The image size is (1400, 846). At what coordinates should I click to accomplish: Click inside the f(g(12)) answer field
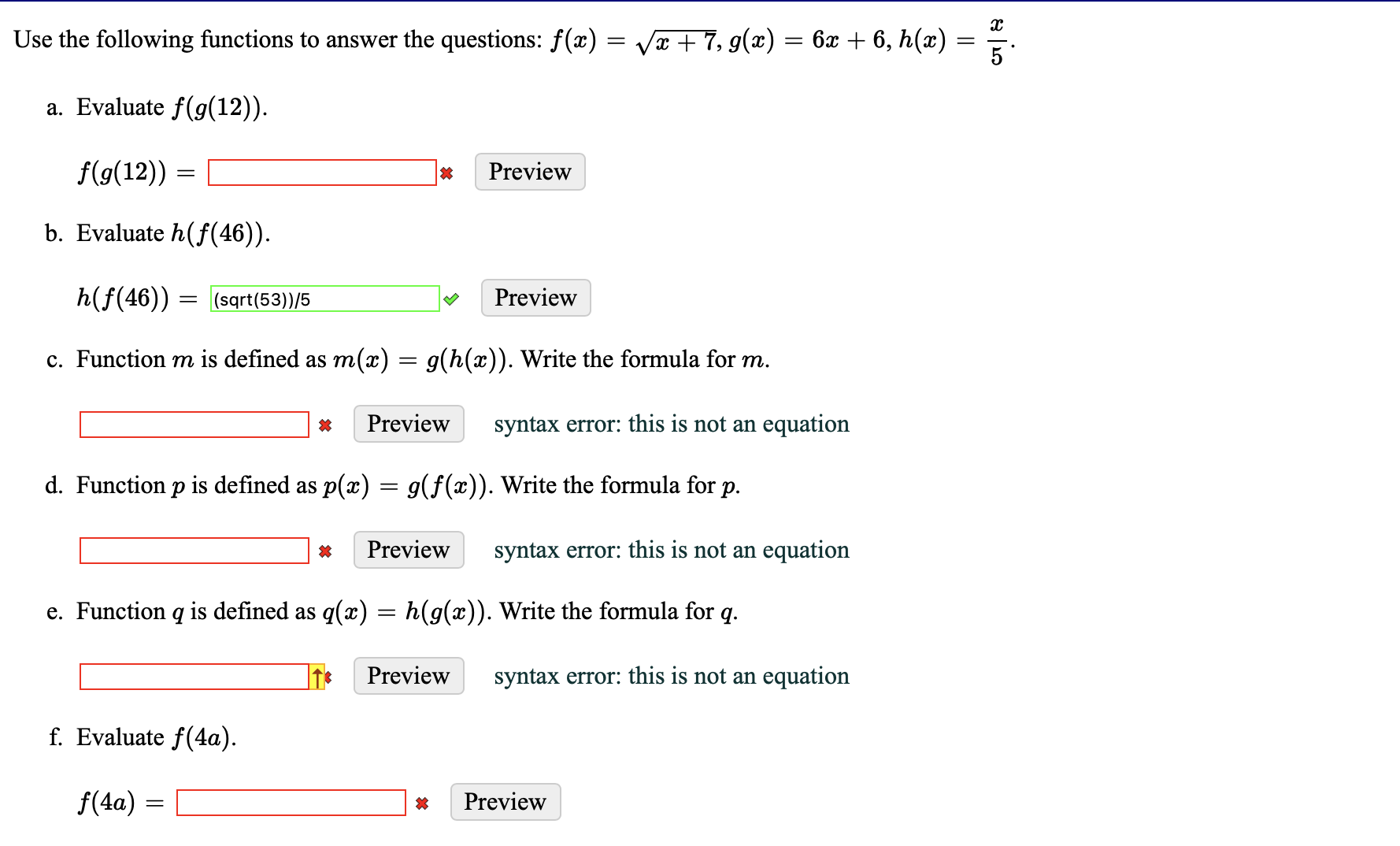pos(321,173)
